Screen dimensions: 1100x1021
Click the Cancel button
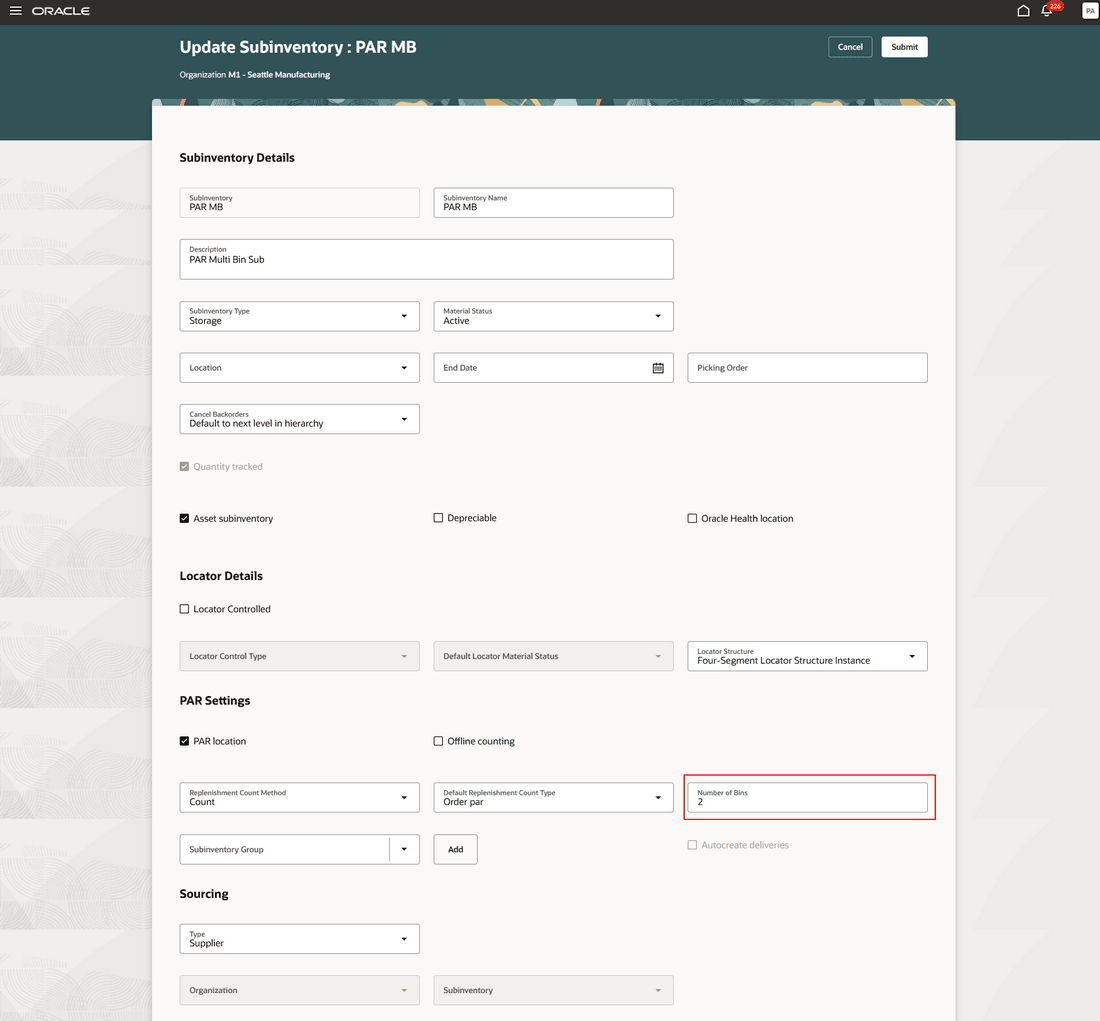[x=850, y=47]
